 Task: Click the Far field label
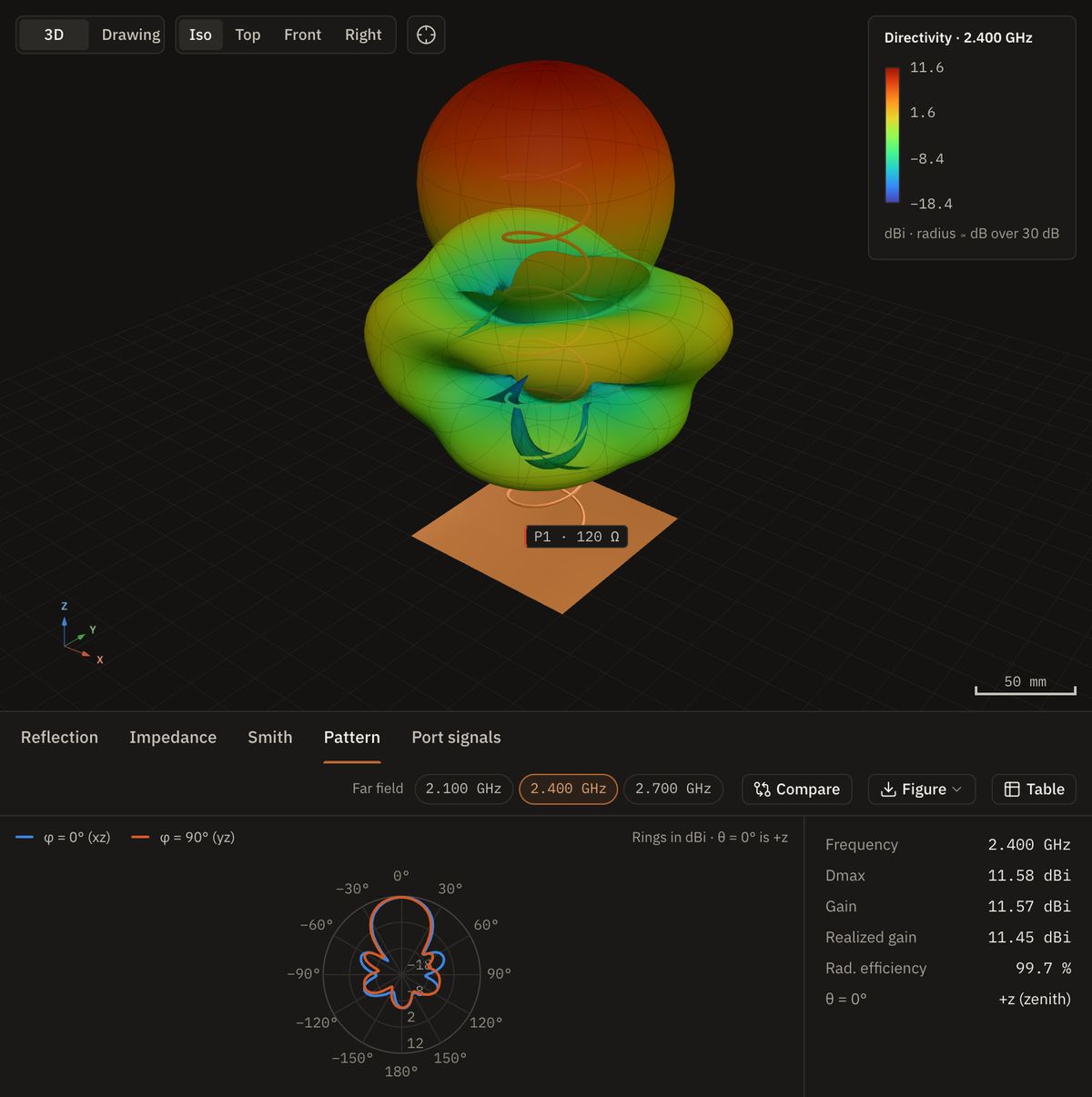(x=378, y=789)
